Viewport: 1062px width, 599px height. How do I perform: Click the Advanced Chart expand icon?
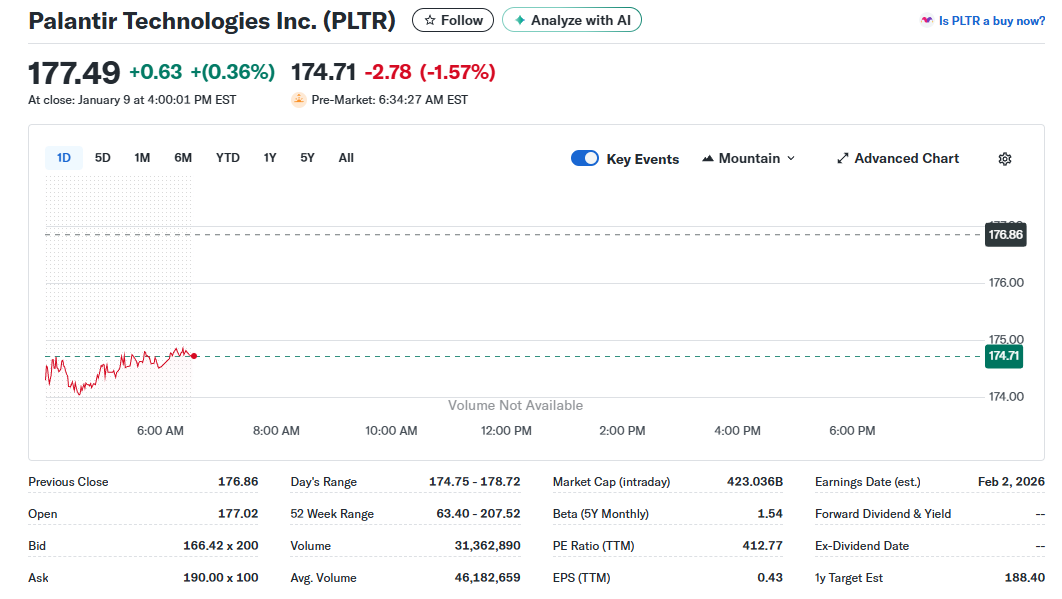coord(842,158)
